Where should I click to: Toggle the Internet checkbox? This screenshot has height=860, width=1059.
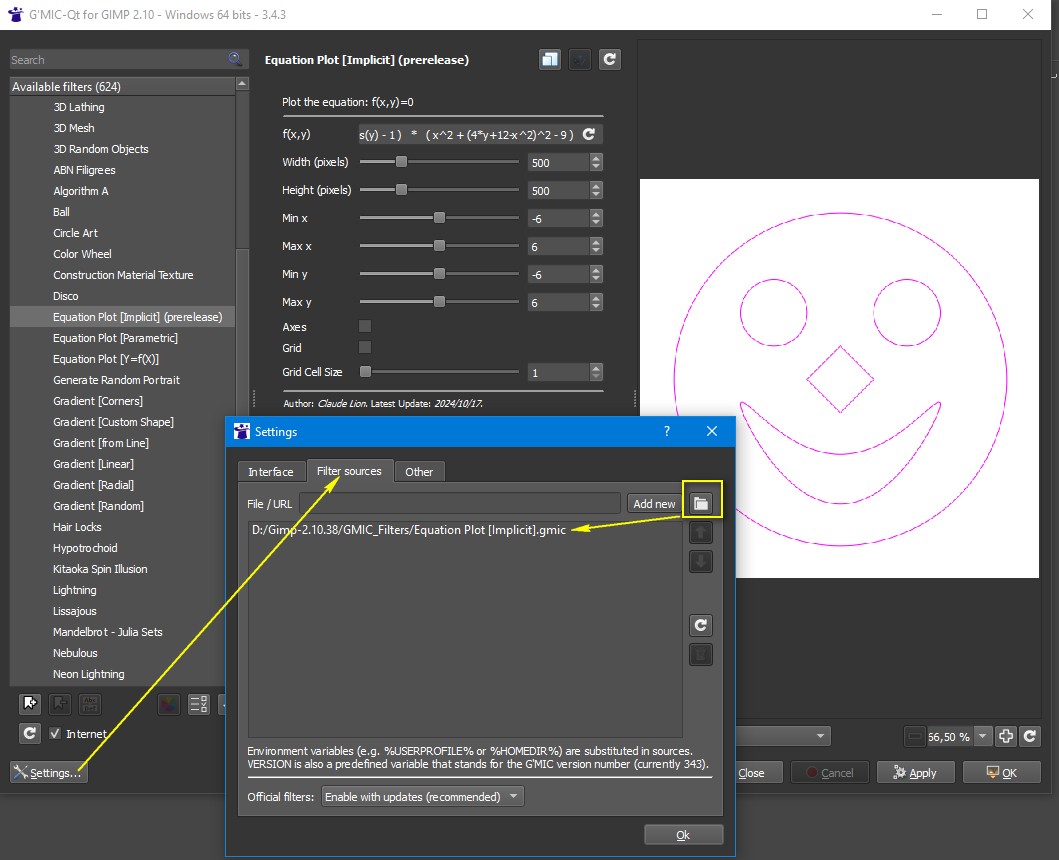click(x=55, y=733)
